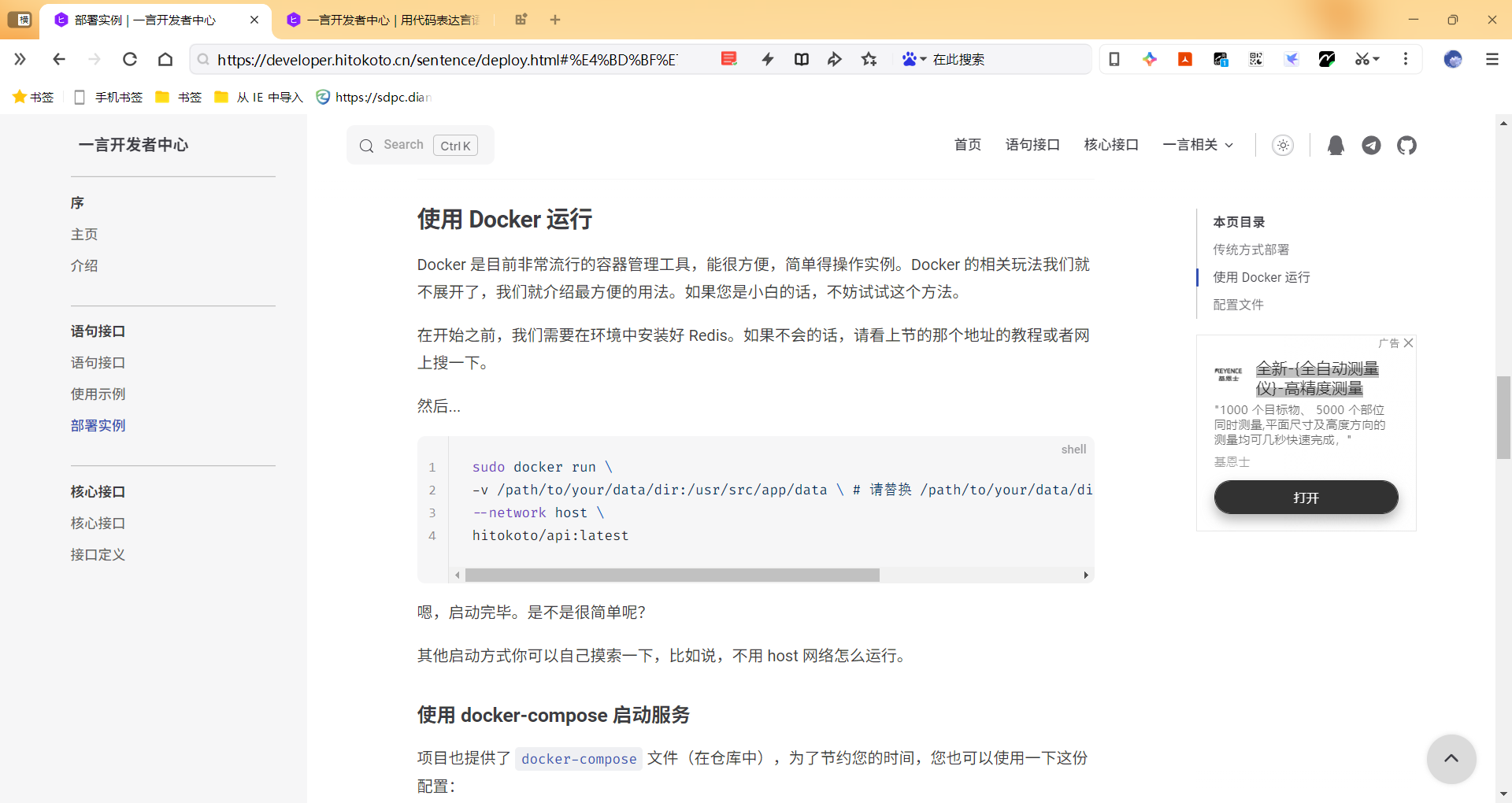Viewport: 1512px width, 803px height.
Task: Toggle light/dark theme sun icon
Action: pos(1283,146)
